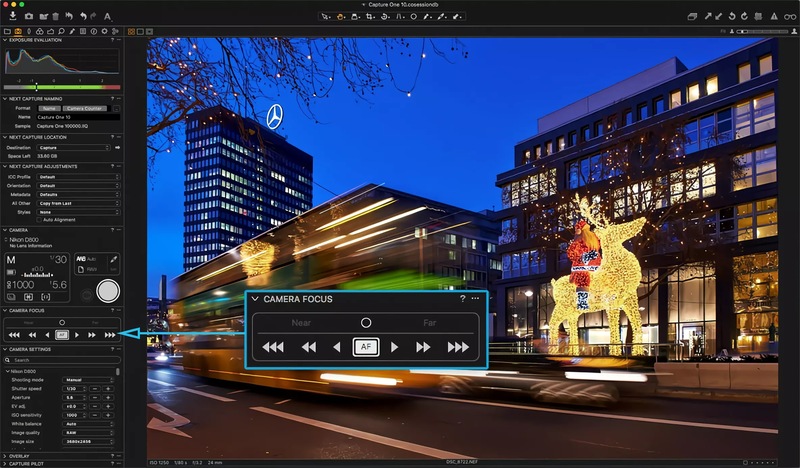Screen dimensions: 800x468
Task: Collapse the Next Capture Adjustments panel
Action: point(5,166)
